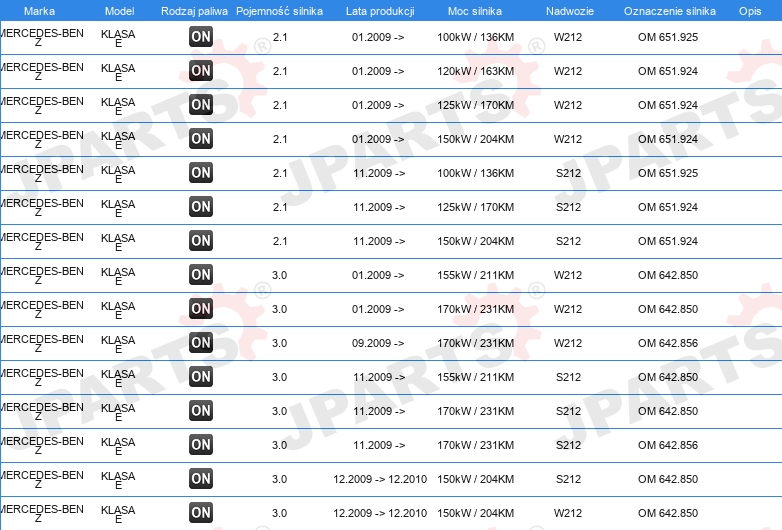
Task: Click ON badge for W212 OM 642.856 row
Action: coord(201,343)
